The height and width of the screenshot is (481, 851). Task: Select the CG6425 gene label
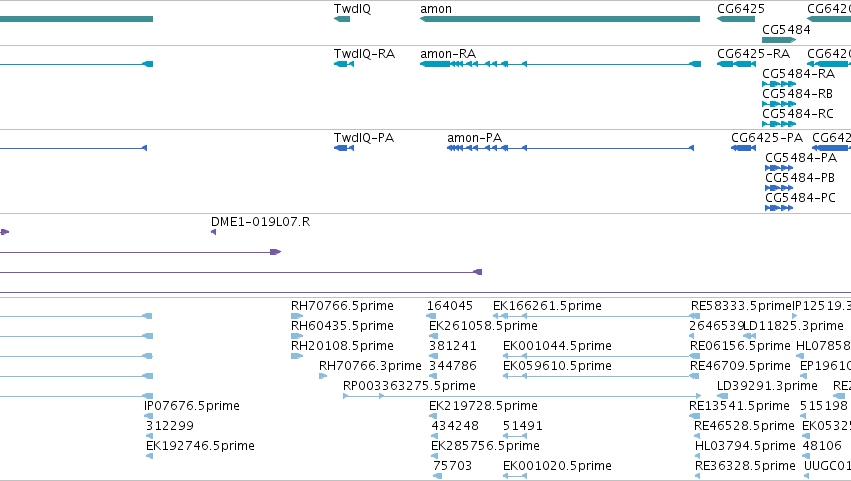click(x=741, y=9)
